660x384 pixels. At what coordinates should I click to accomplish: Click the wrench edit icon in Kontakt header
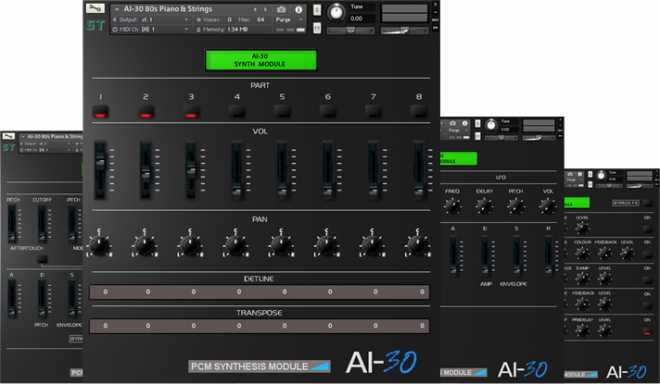[x=95, y=8]
